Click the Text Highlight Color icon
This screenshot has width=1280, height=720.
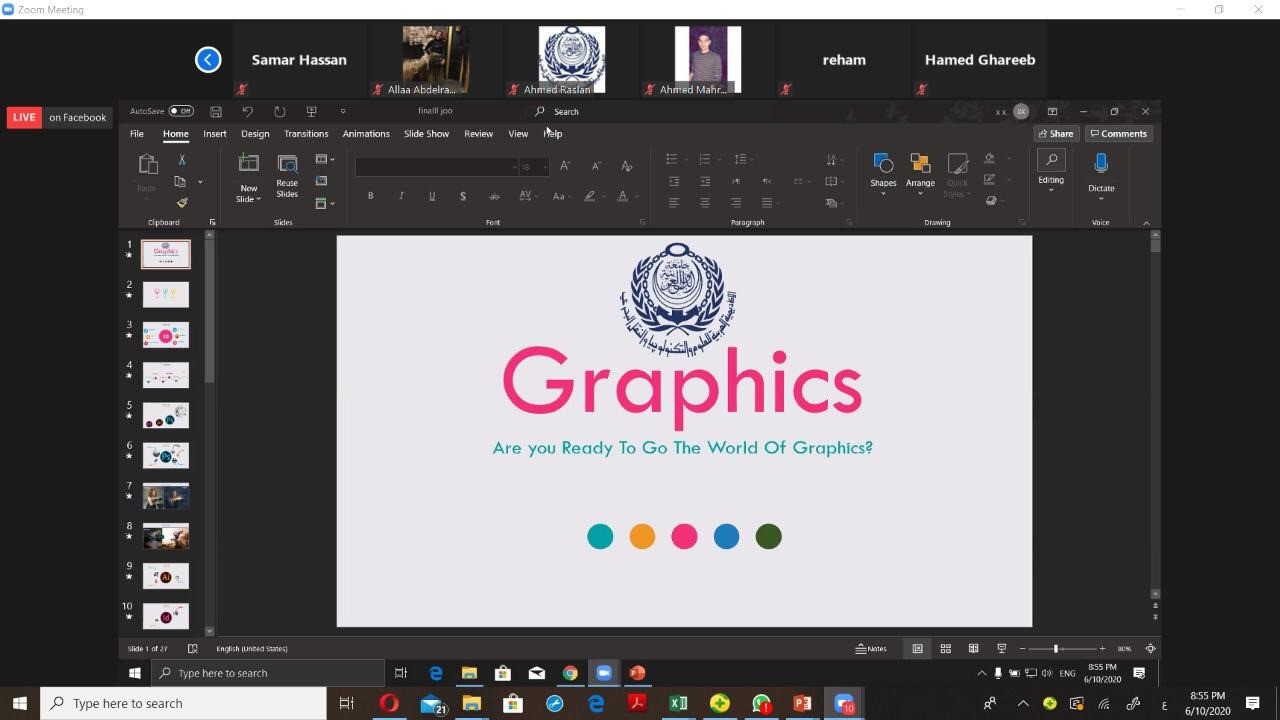590,196
